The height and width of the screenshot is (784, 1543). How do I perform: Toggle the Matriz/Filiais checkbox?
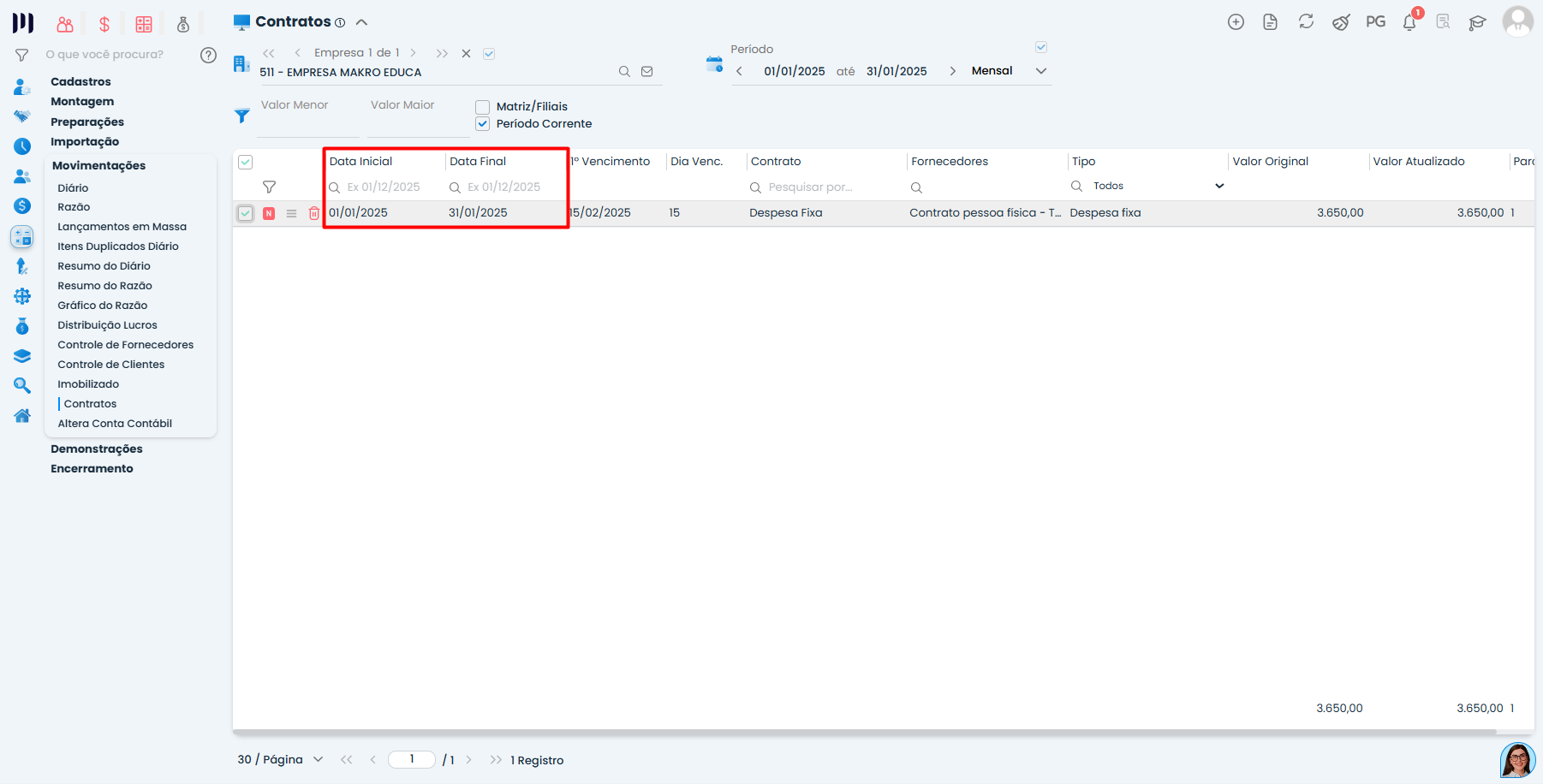click(483, 107)
